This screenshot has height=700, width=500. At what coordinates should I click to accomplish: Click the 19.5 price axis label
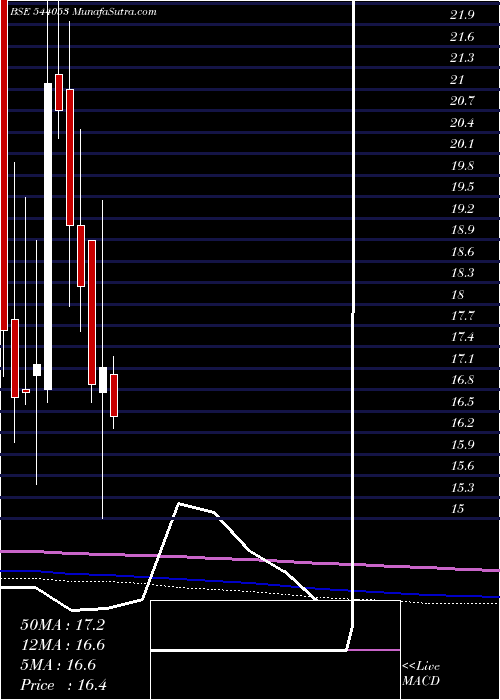462,187
